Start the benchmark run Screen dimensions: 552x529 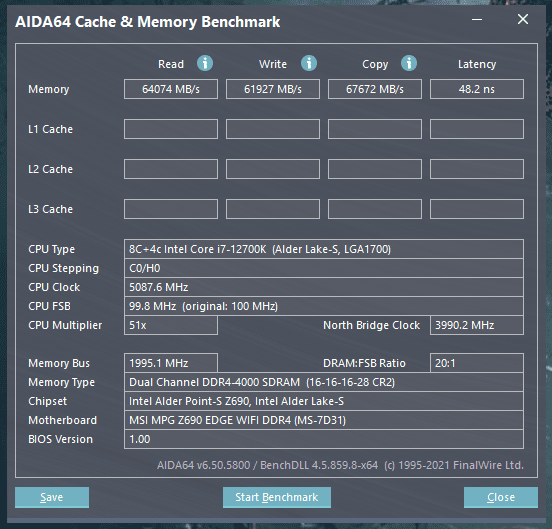click(277, 497)
